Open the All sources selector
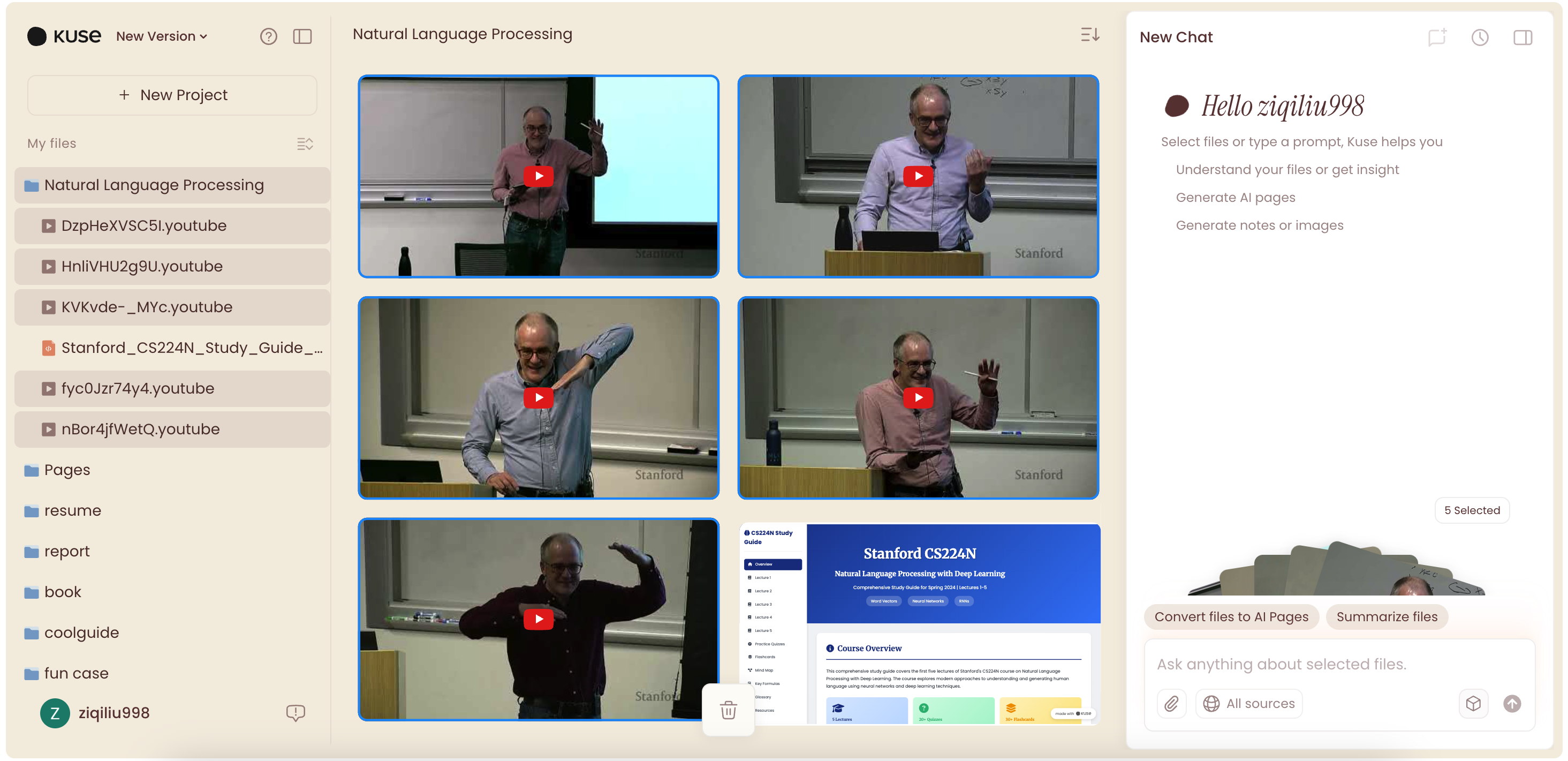This screenshot has height=761, width=1568. 1249,704
